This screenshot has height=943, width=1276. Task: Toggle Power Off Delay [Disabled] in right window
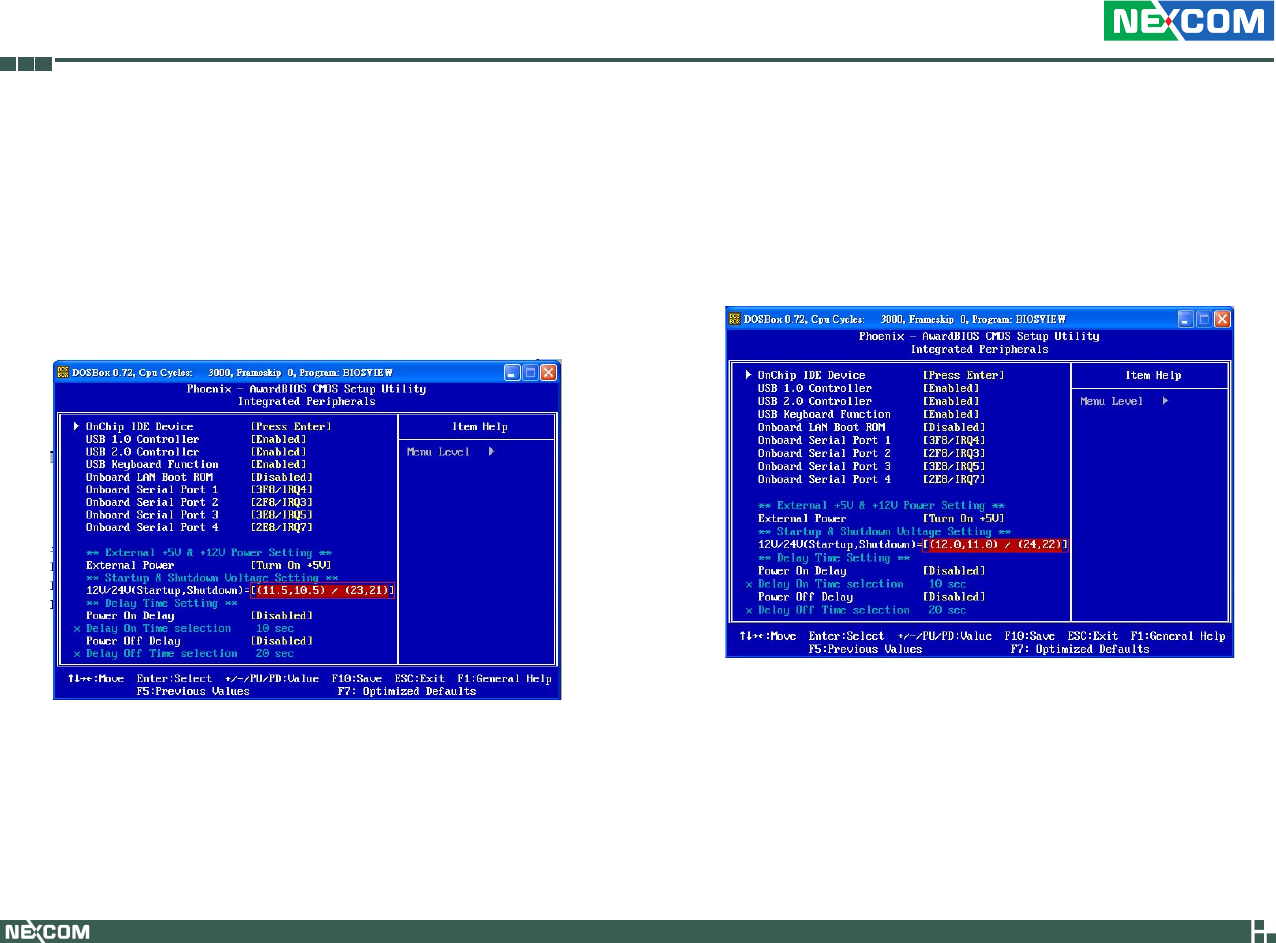pyautogui.click(x=953, y=597)
